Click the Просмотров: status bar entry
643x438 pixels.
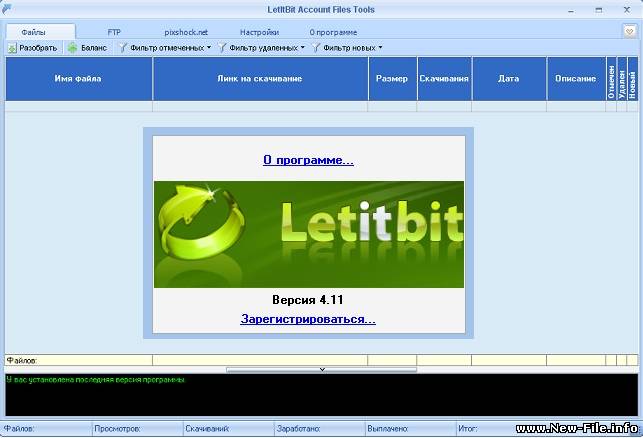[117, 429]
